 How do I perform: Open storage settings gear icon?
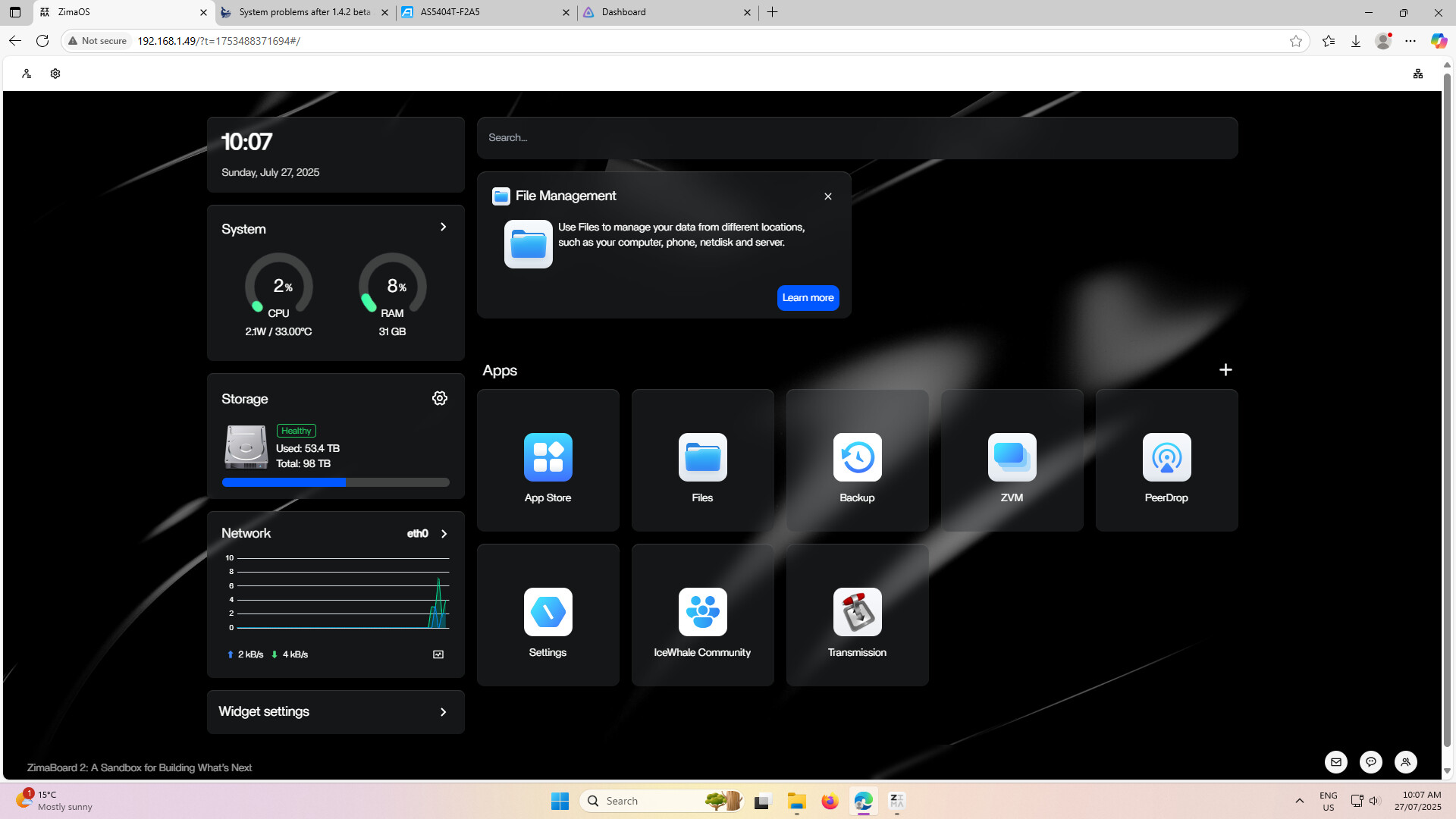pos(440,398)
